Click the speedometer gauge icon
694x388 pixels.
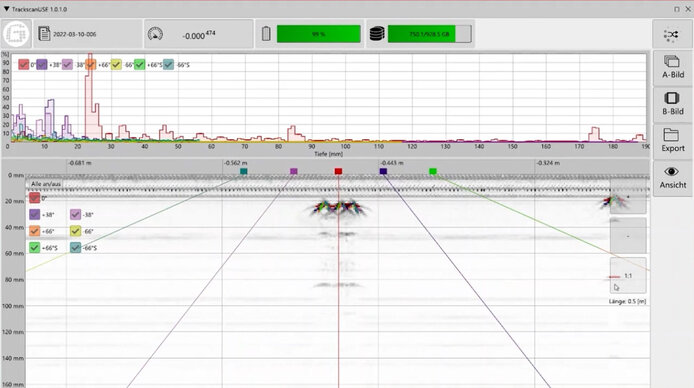155,34
